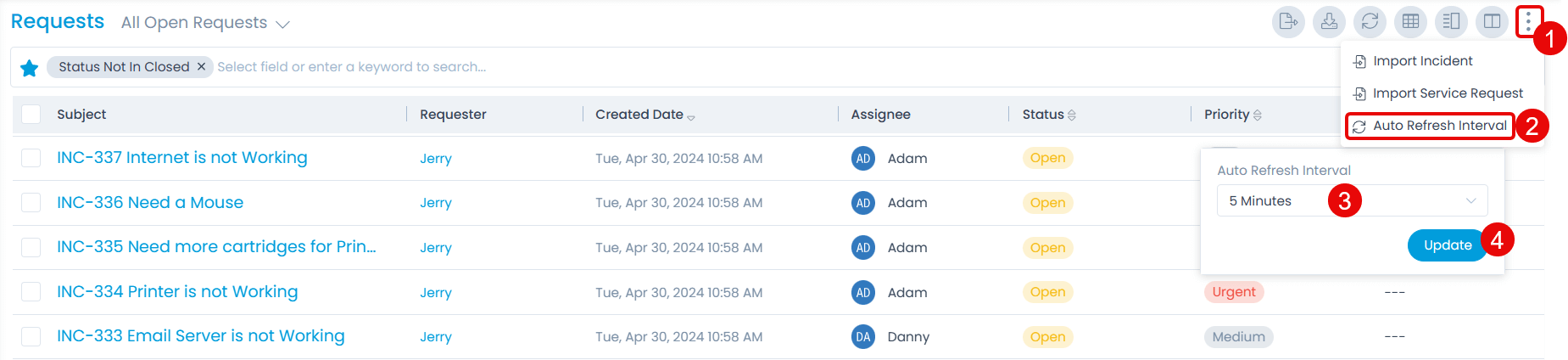The width and height of the screenshot is (1568, 360).
Task: Toggle the select-all checkbox in header
Action: point(31,114)
